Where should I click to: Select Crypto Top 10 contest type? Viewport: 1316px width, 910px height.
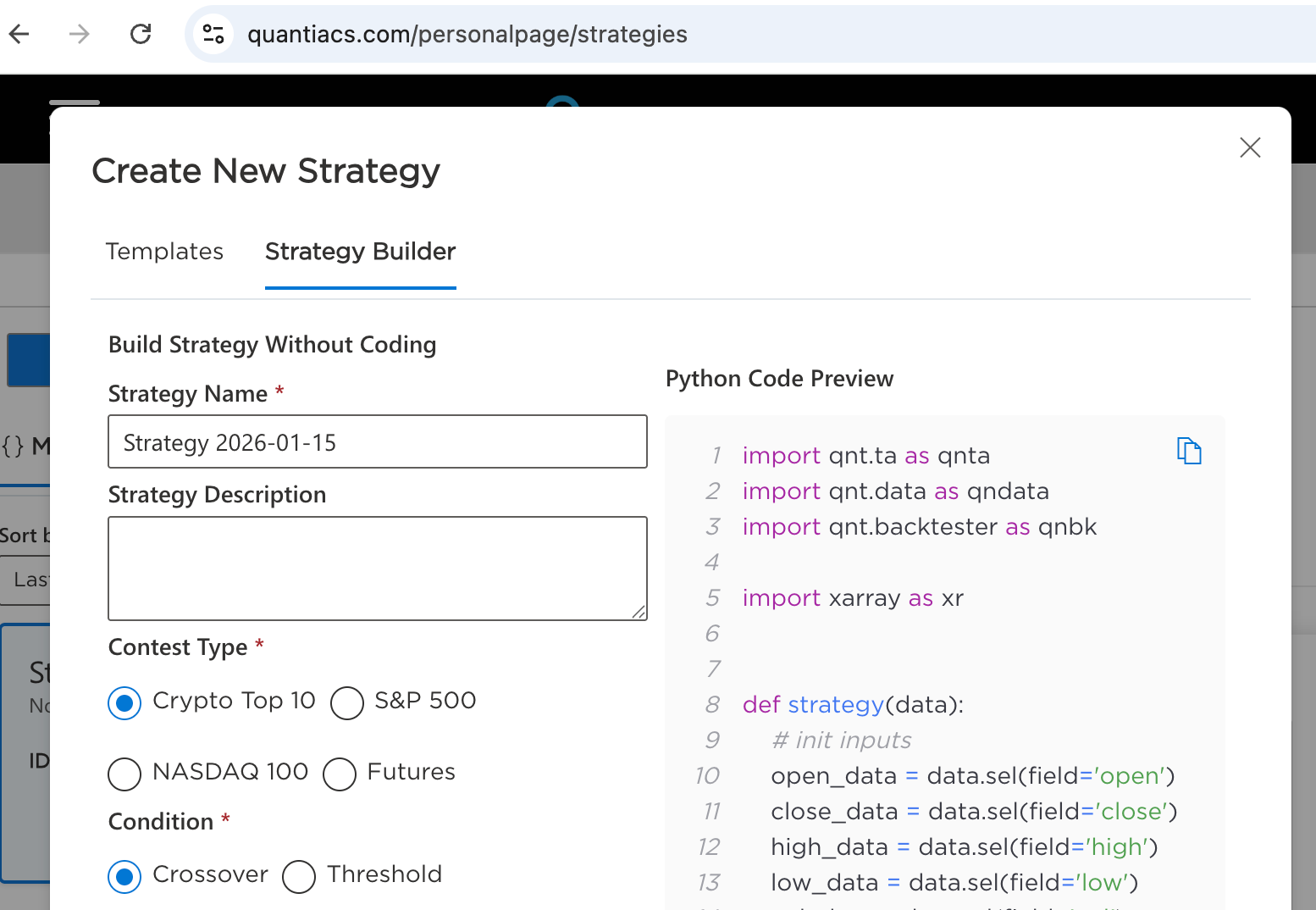point(125,703)
